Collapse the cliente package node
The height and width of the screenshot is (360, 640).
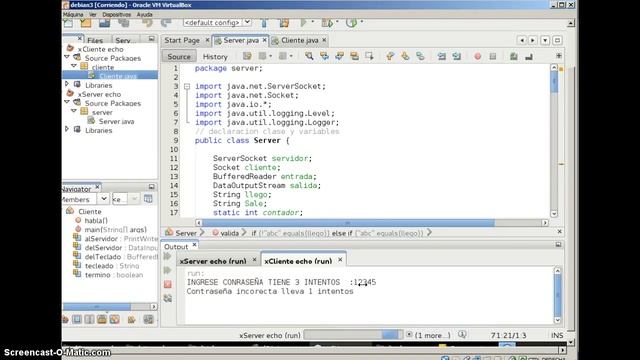tap(74, 66)
